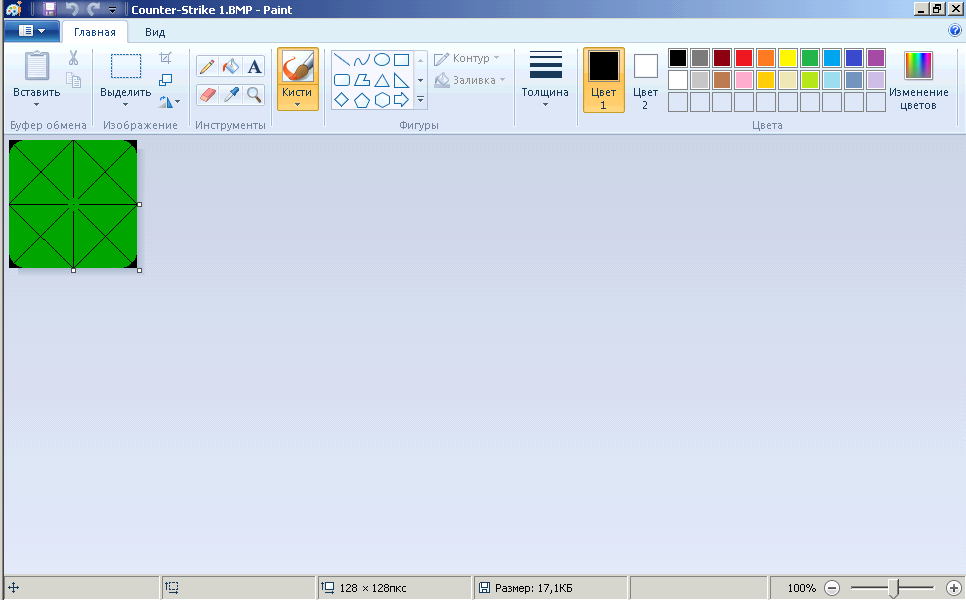Open the Выделить dropdown arrow
This screenshot has width=966, height=600.
point(125,105)
